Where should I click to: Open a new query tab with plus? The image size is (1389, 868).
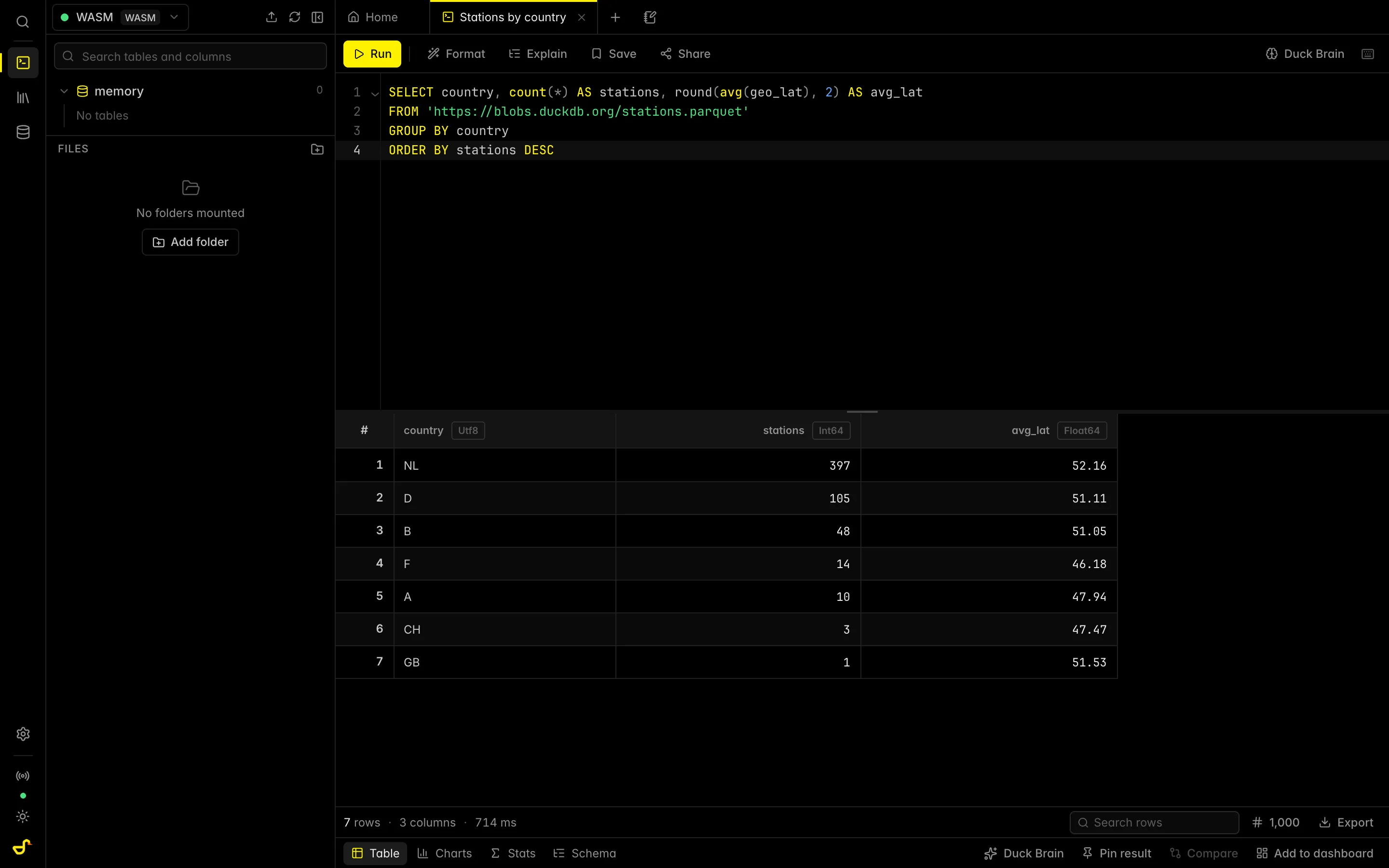click(615, 17)
